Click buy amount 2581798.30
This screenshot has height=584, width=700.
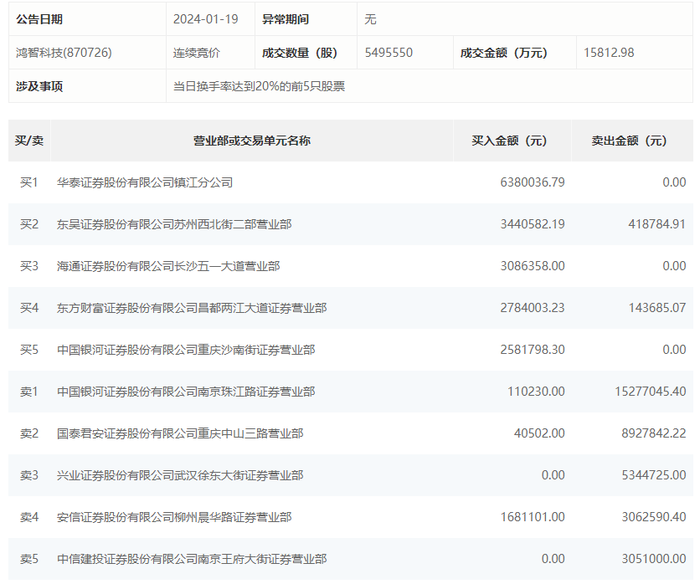pos(532,350)
